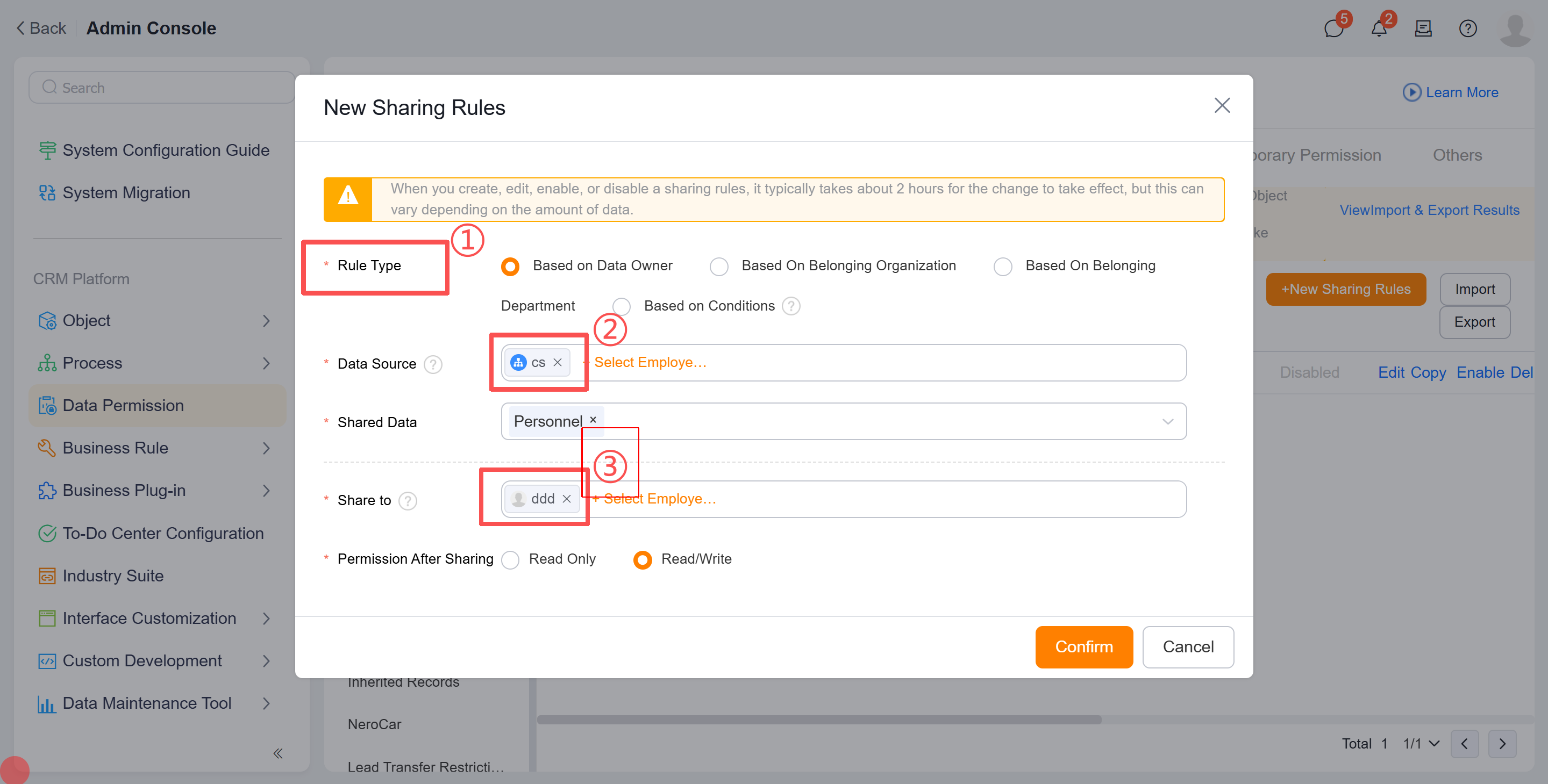Click the Data Maintenance Tool icon
This screenshot has height=784, width=1548.
coord(47,703)
